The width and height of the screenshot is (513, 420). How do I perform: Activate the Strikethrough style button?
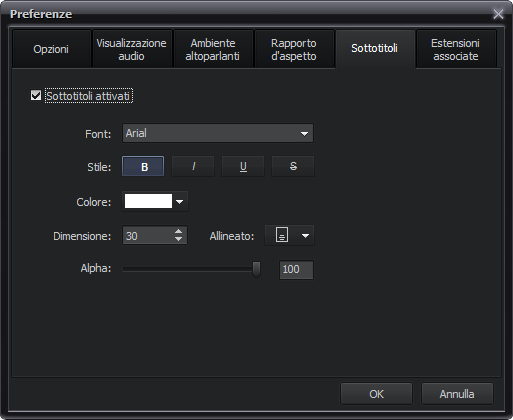tap(293, 166)
